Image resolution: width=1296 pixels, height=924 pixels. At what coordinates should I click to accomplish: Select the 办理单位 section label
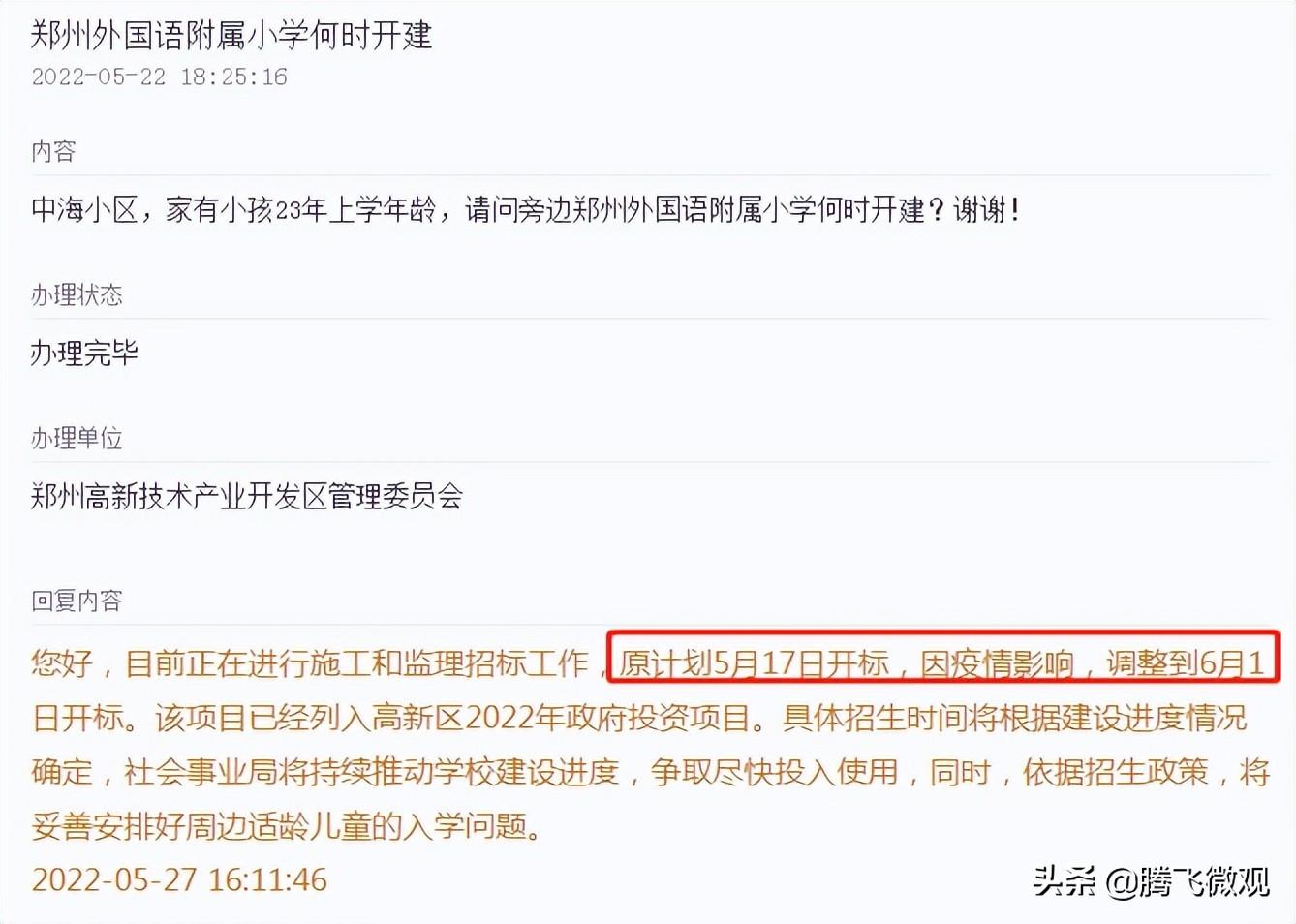point(77,438)
